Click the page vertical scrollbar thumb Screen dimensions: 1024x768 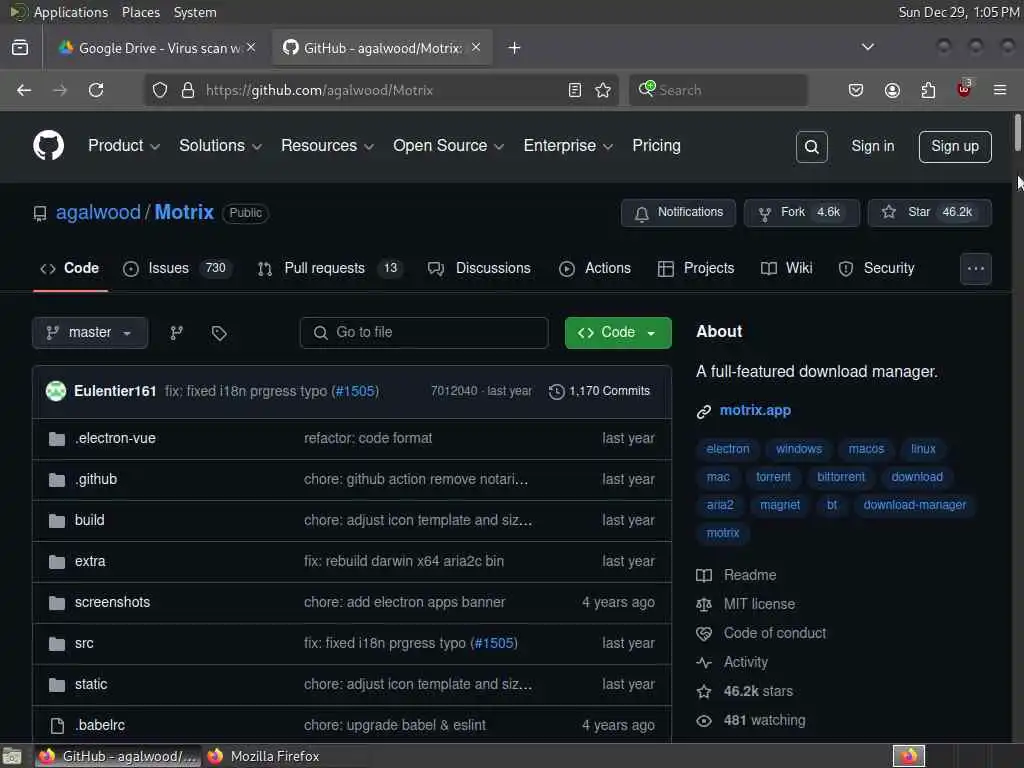[x=1017, y=133]
